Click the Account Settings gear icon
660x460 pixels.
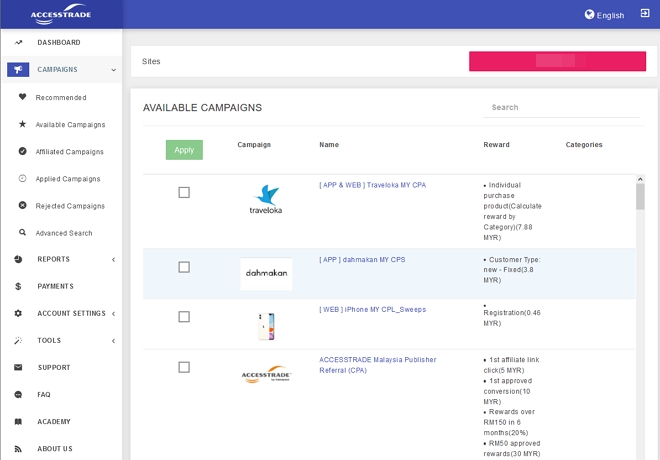click(18, 313)
